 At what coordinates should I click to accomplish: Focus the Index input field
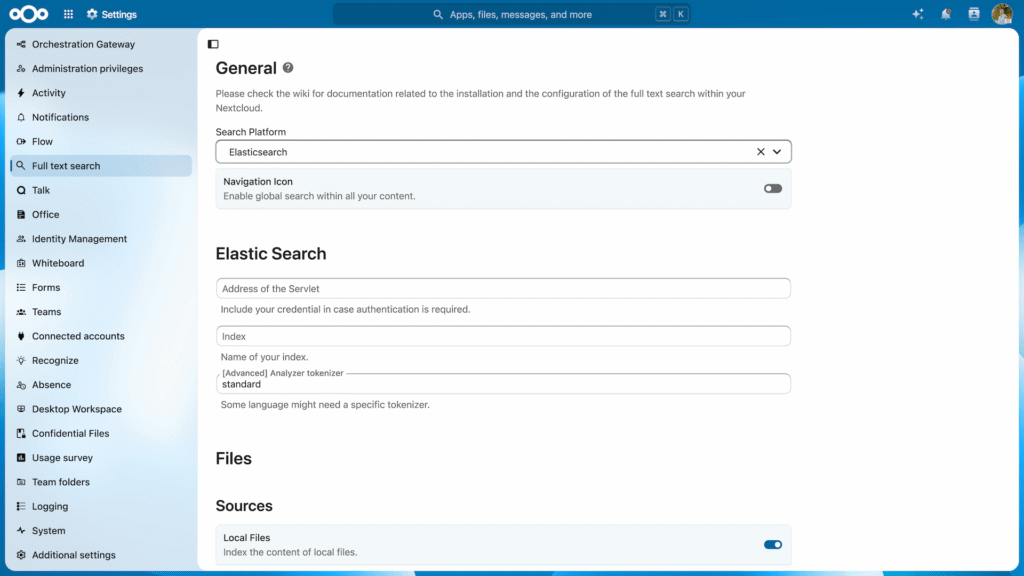pyautogui.click(x=503, y=336)
